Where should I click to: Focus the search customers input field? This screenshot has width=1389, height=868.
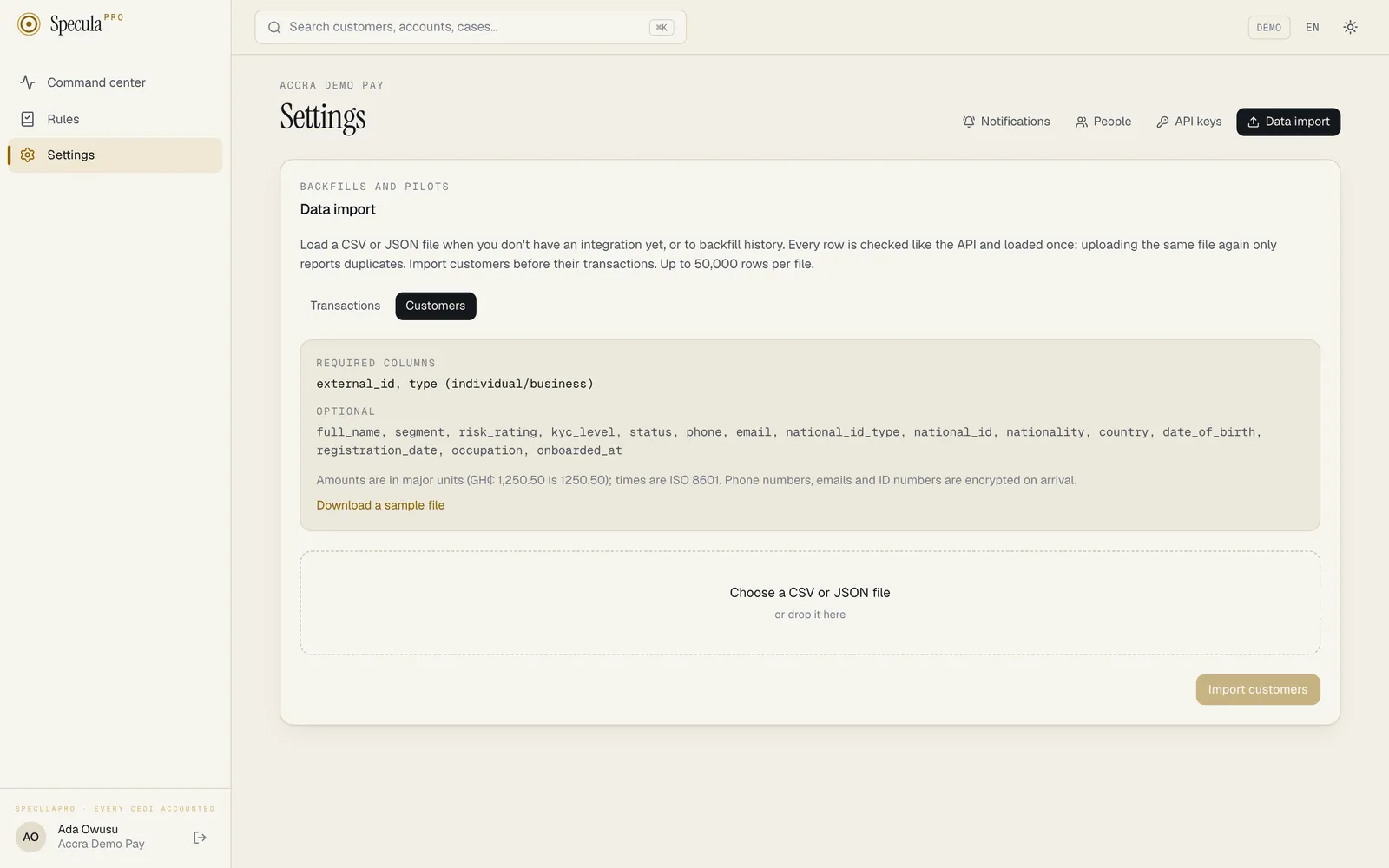point(471,27)
